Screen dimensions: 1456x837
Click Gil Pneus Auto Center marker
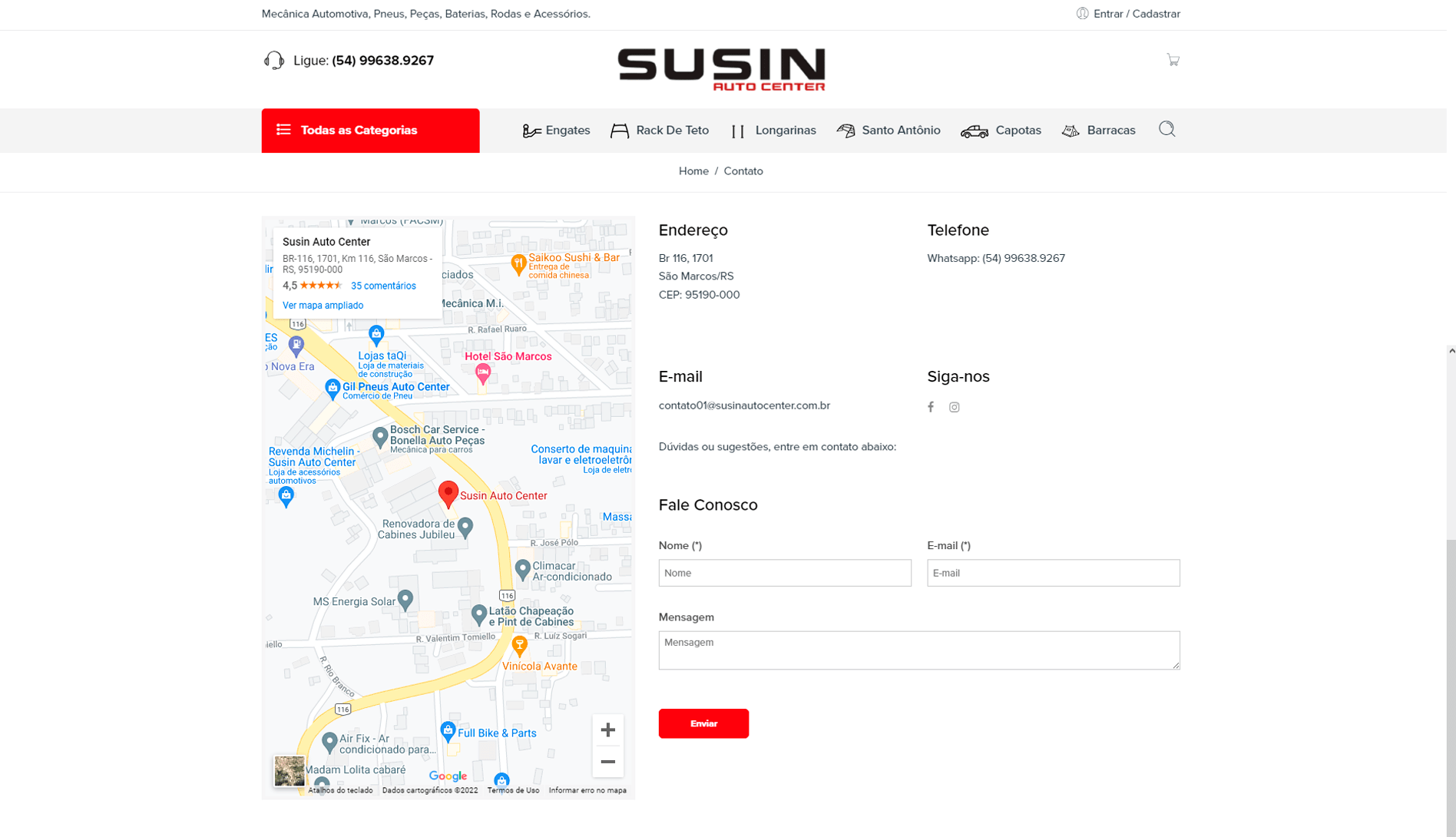332,389
